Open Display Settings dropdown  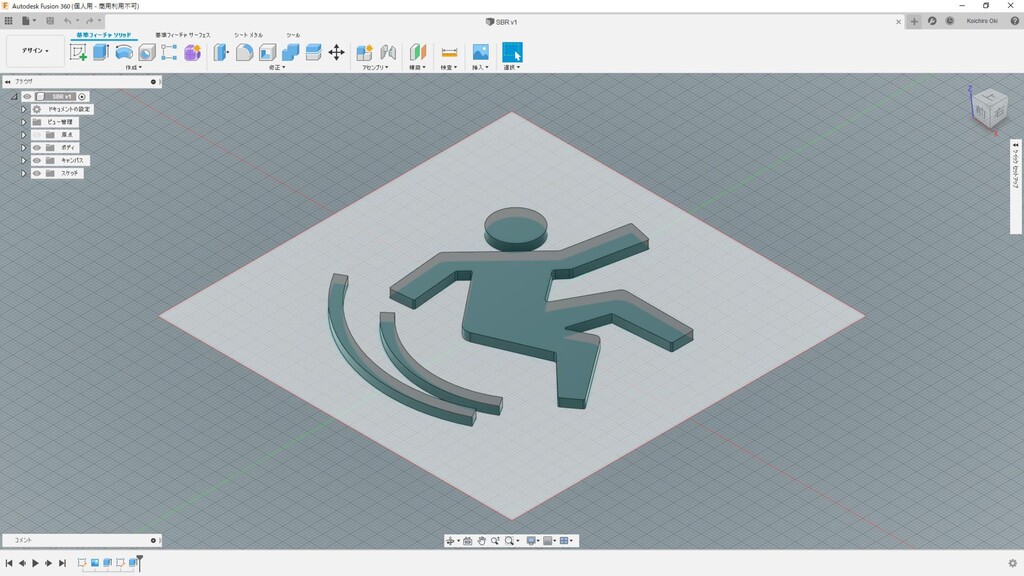[x=532, y=541]
